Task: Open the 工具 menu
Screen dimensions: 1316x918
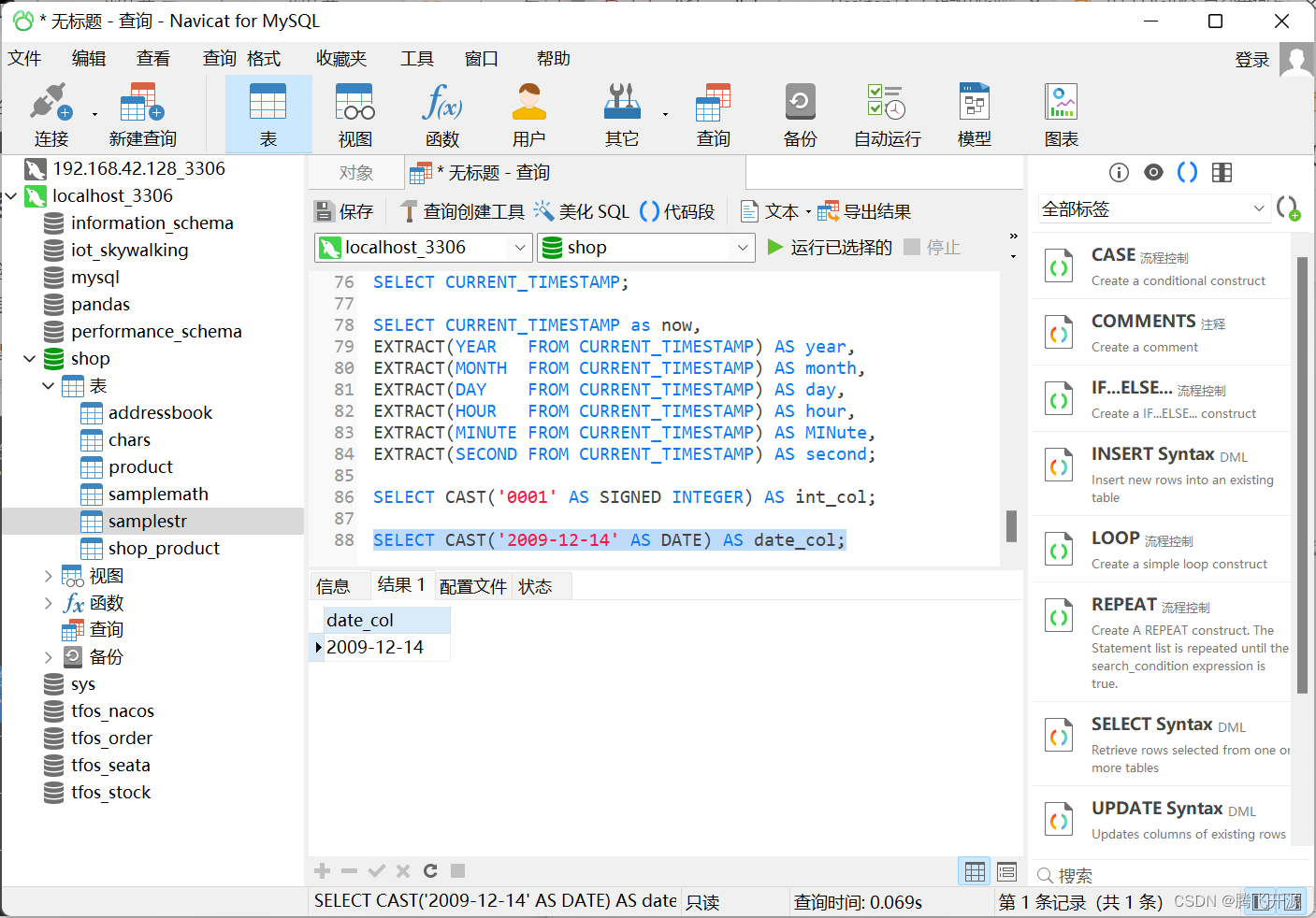Action: (417, 59)
